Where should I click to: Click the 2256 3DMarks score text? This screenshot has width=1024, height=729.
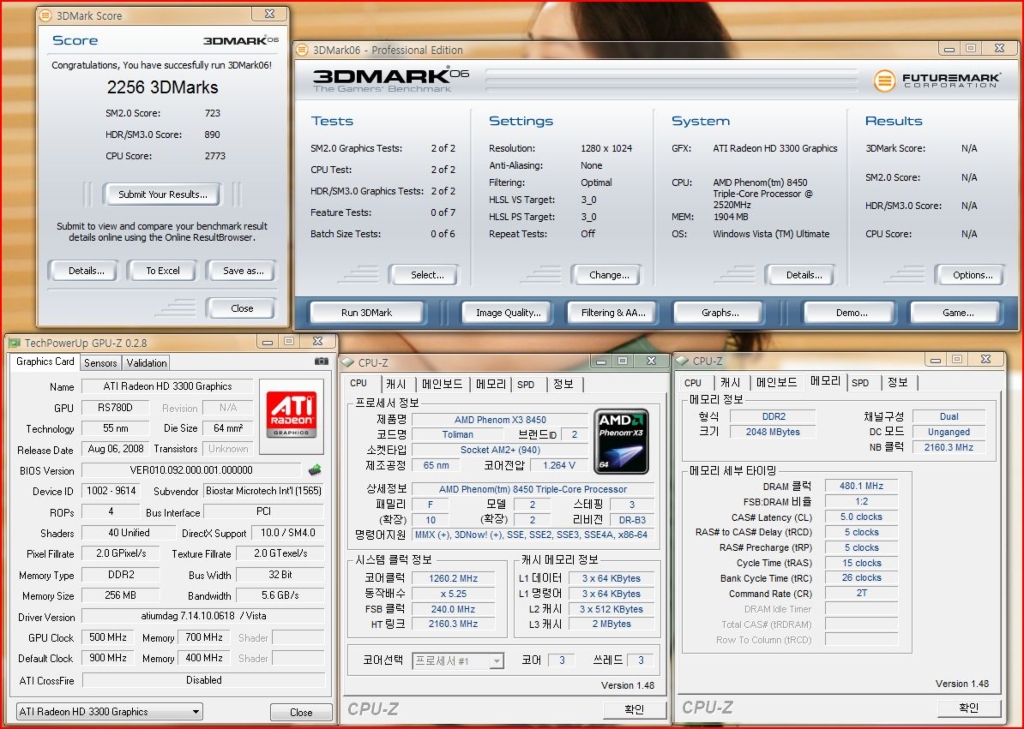(x=162, y=88)
